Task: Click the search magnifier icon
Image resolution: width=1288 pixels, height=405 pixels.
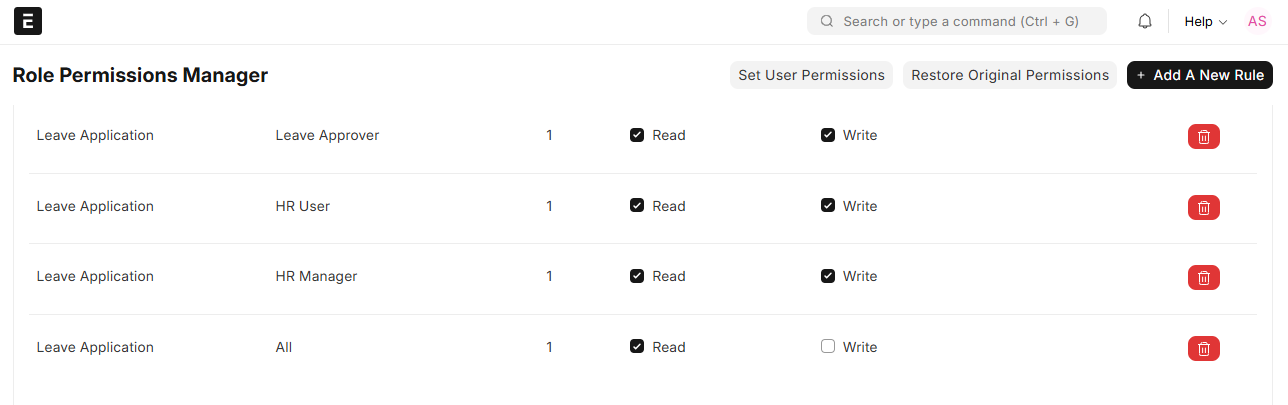Action: (827, 21)
